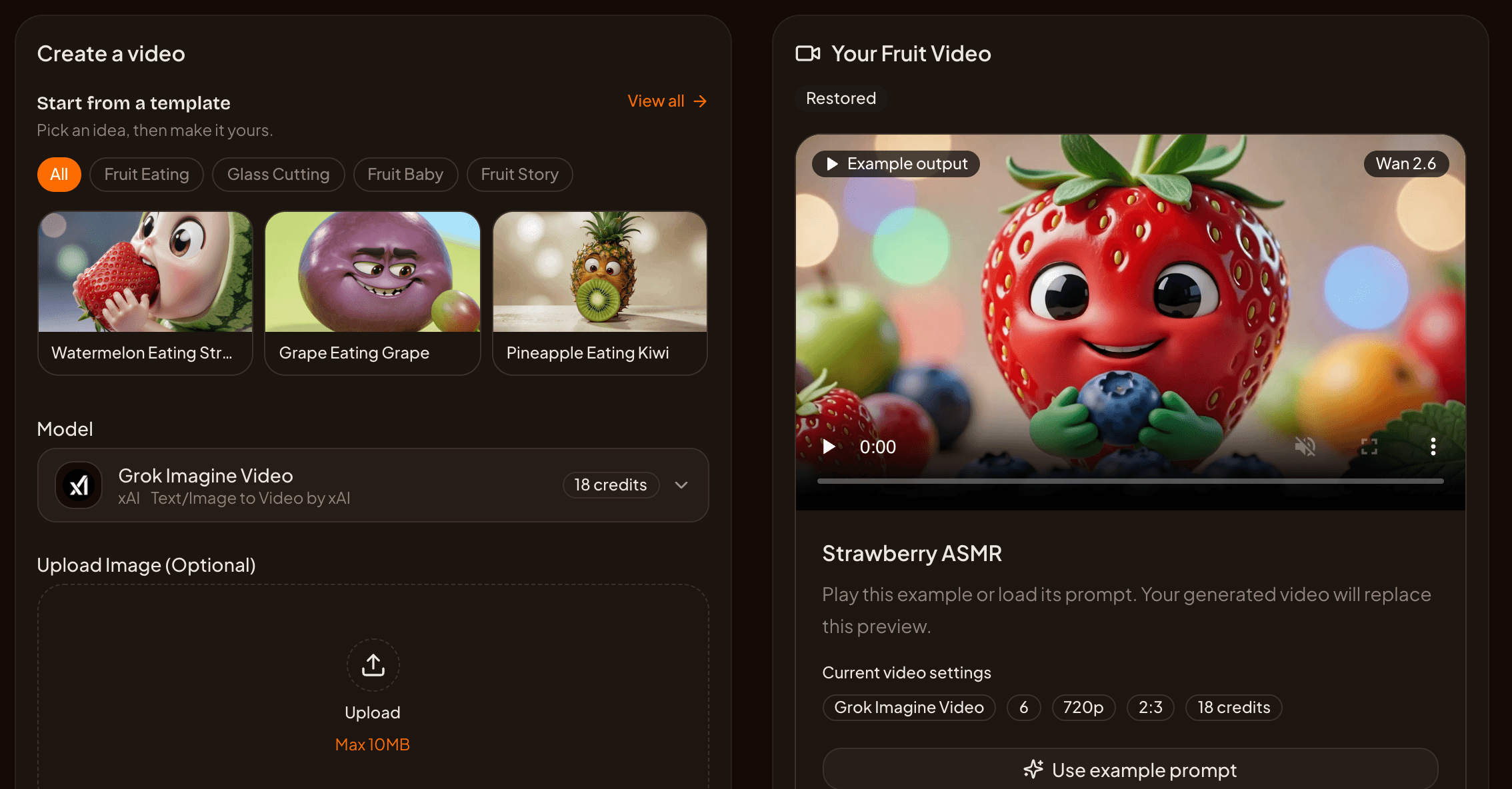1512x789 pixels.
Task: Click the Grok Imagine Video settings chip
Action: 909,708
